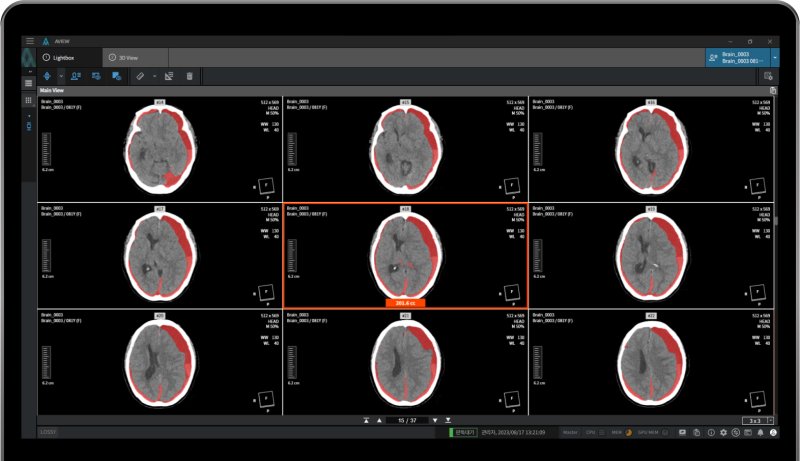Click the copy icon in Main View header

[x=772, y=90]
